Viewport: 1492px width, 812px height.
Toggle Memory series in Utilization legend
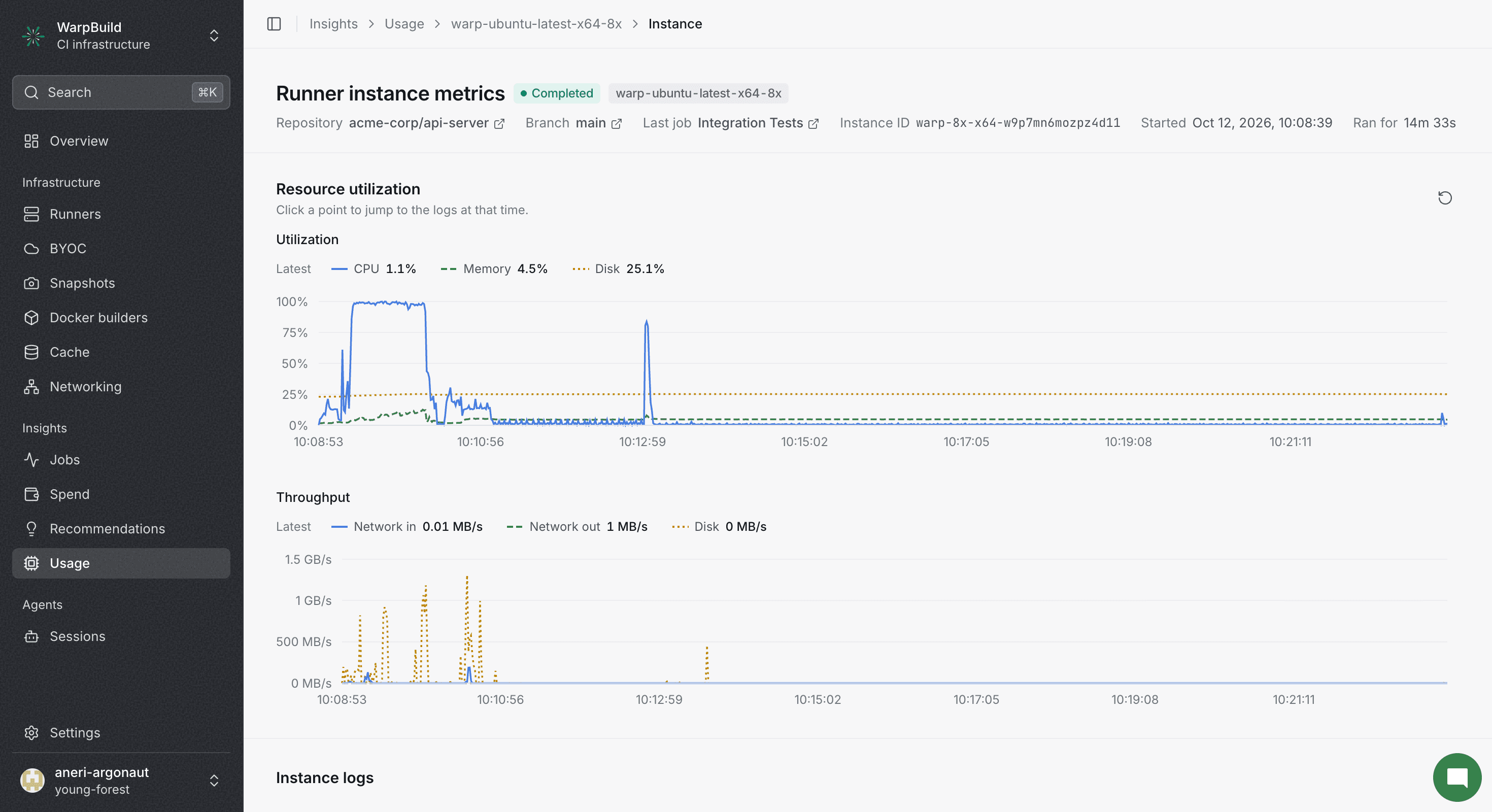494,269
